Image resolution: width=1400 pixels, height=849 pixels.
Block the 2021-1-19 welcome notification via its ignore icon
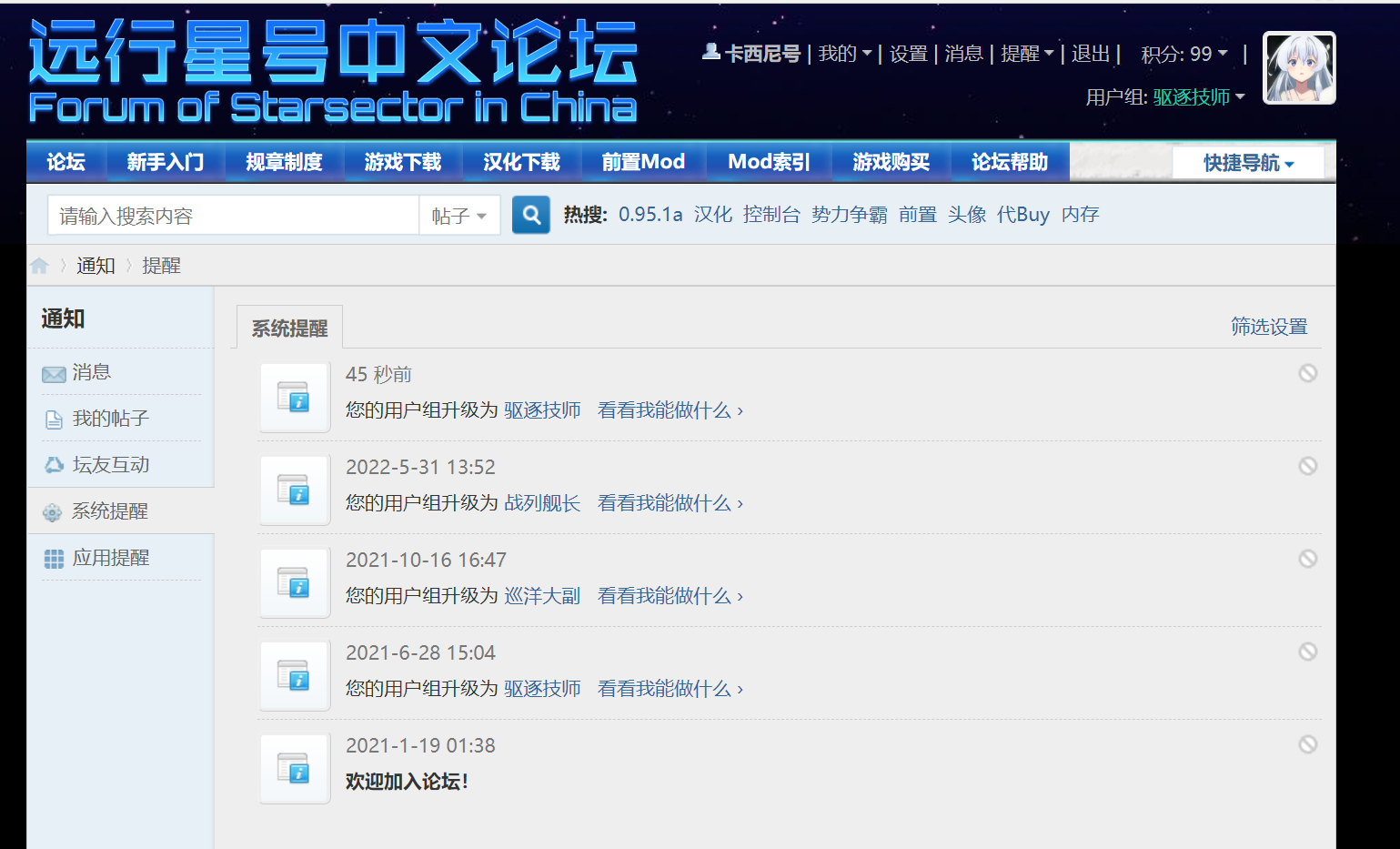click(1307, 744)
